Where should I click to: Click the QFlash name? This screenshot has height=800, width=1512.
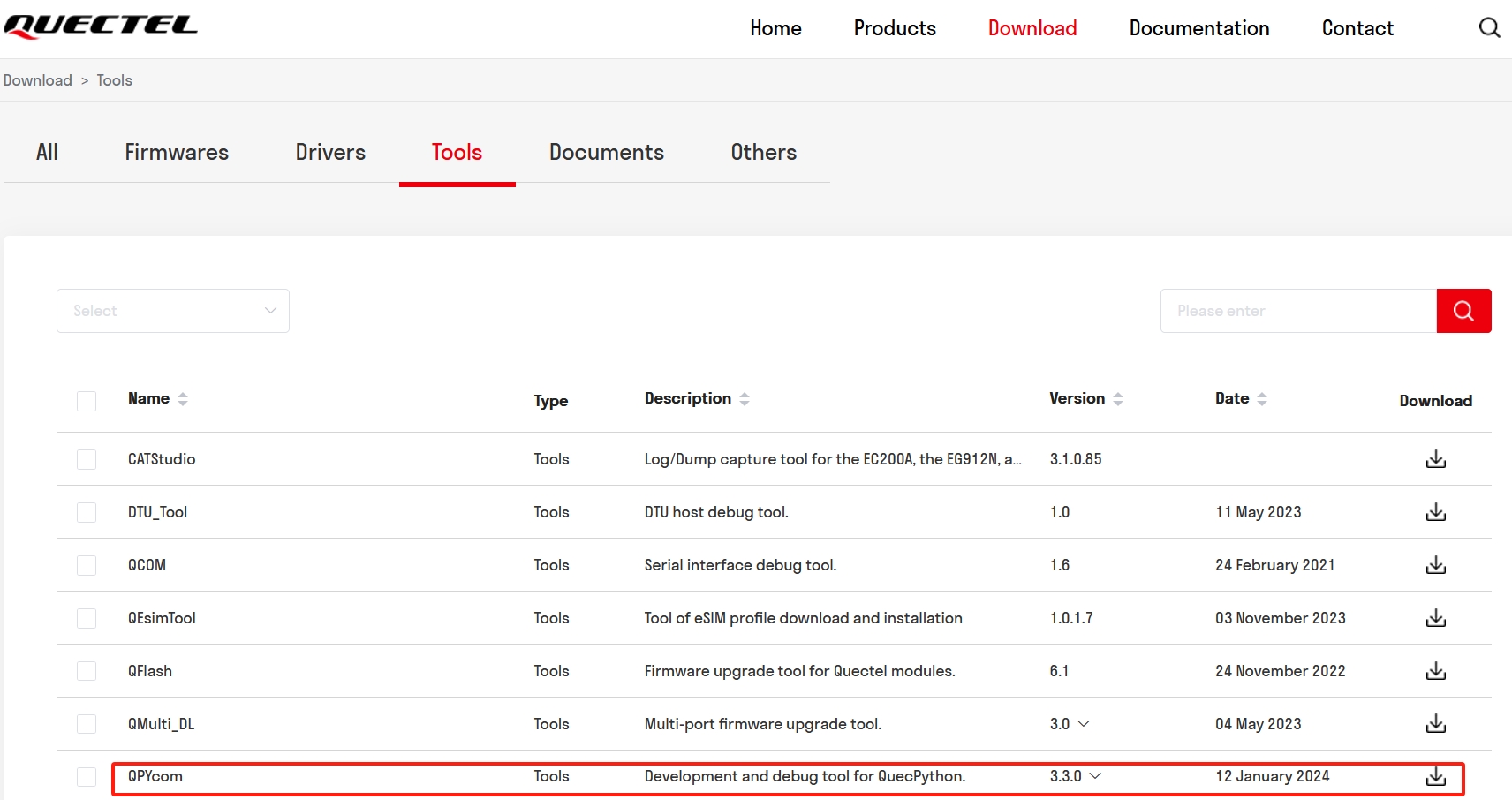pos(150,671)
